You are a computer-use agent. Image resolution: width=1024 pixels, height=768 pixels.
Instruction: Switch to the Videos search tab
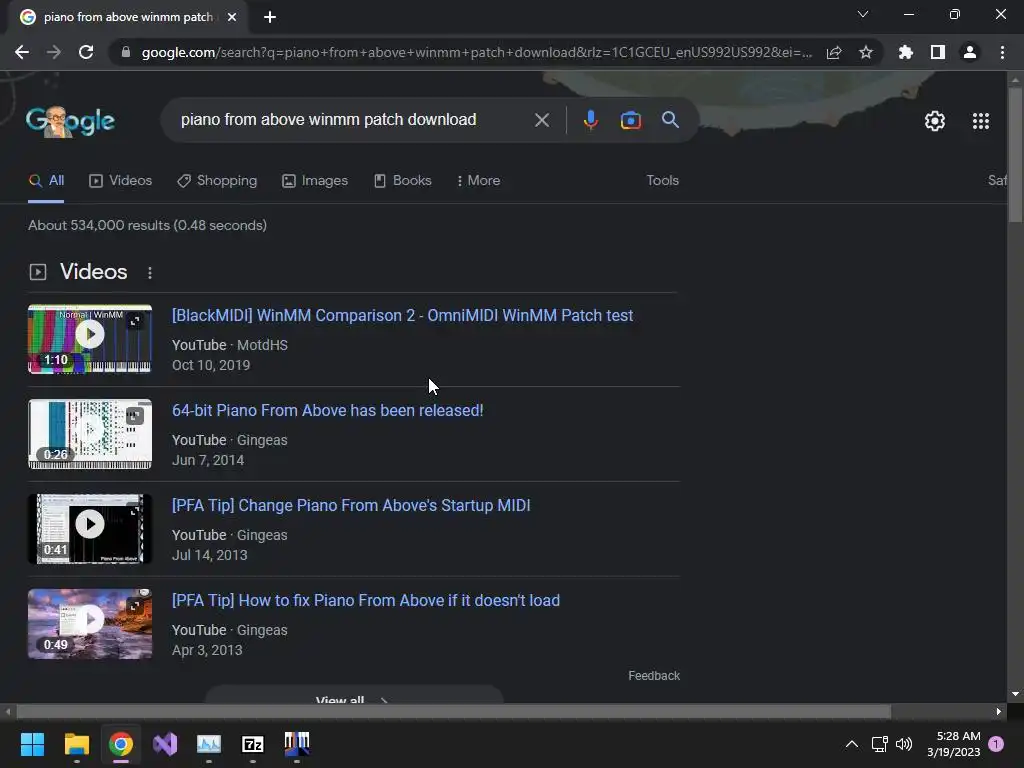(120, 181)
